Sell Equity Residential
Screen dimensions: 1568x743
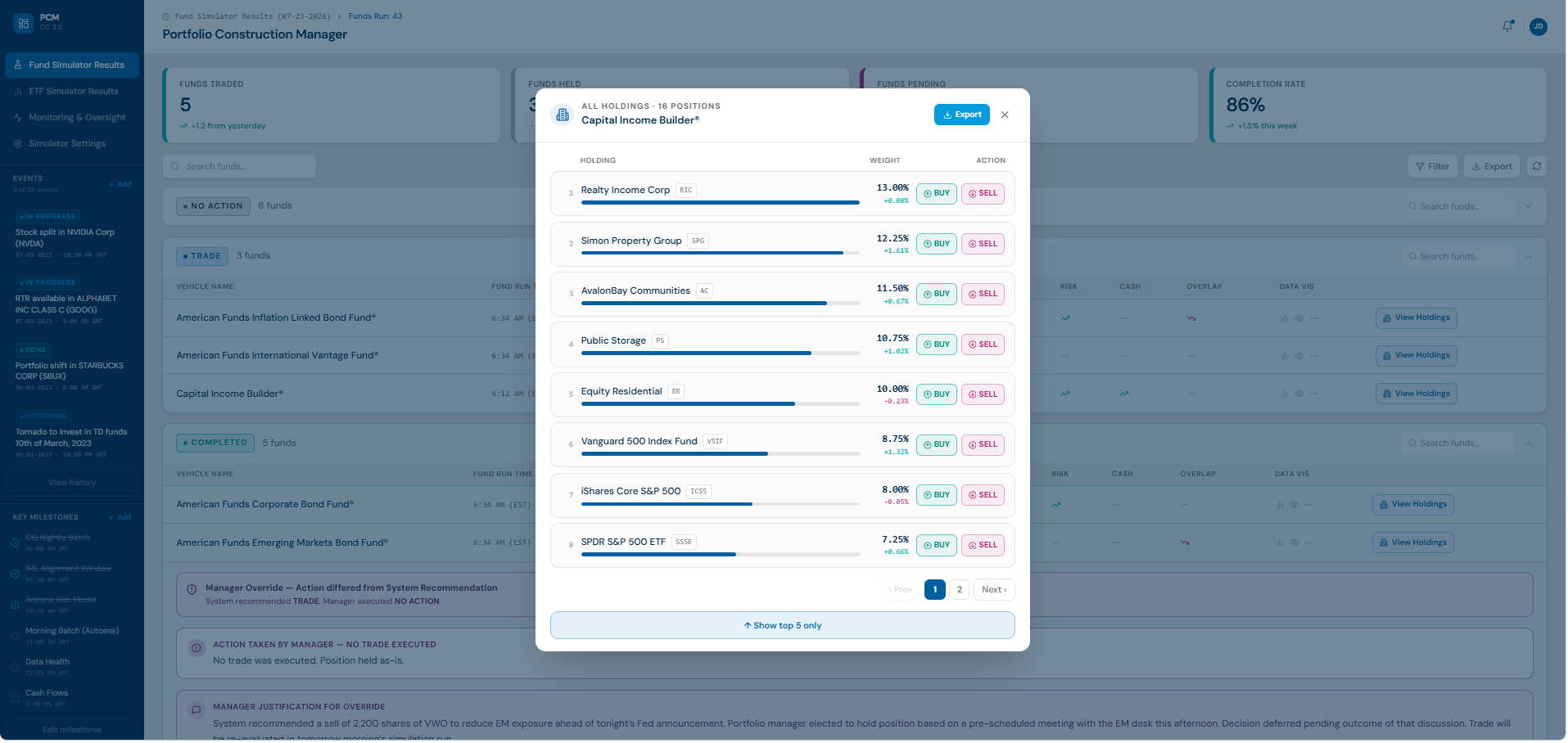point(983,394)
